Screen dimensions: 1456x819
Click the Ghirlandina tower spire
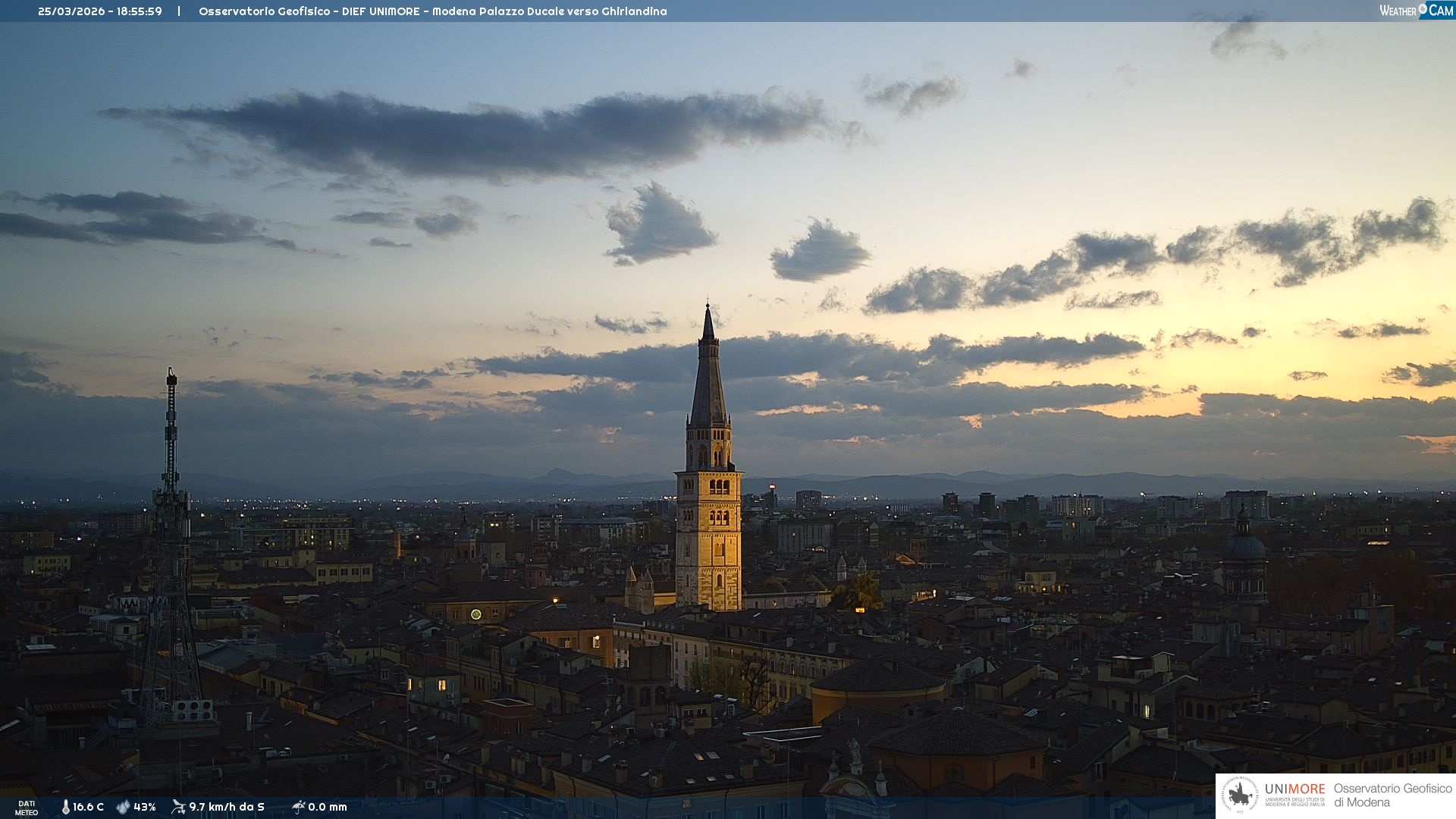pyautogui.click(x=708, y=372)
